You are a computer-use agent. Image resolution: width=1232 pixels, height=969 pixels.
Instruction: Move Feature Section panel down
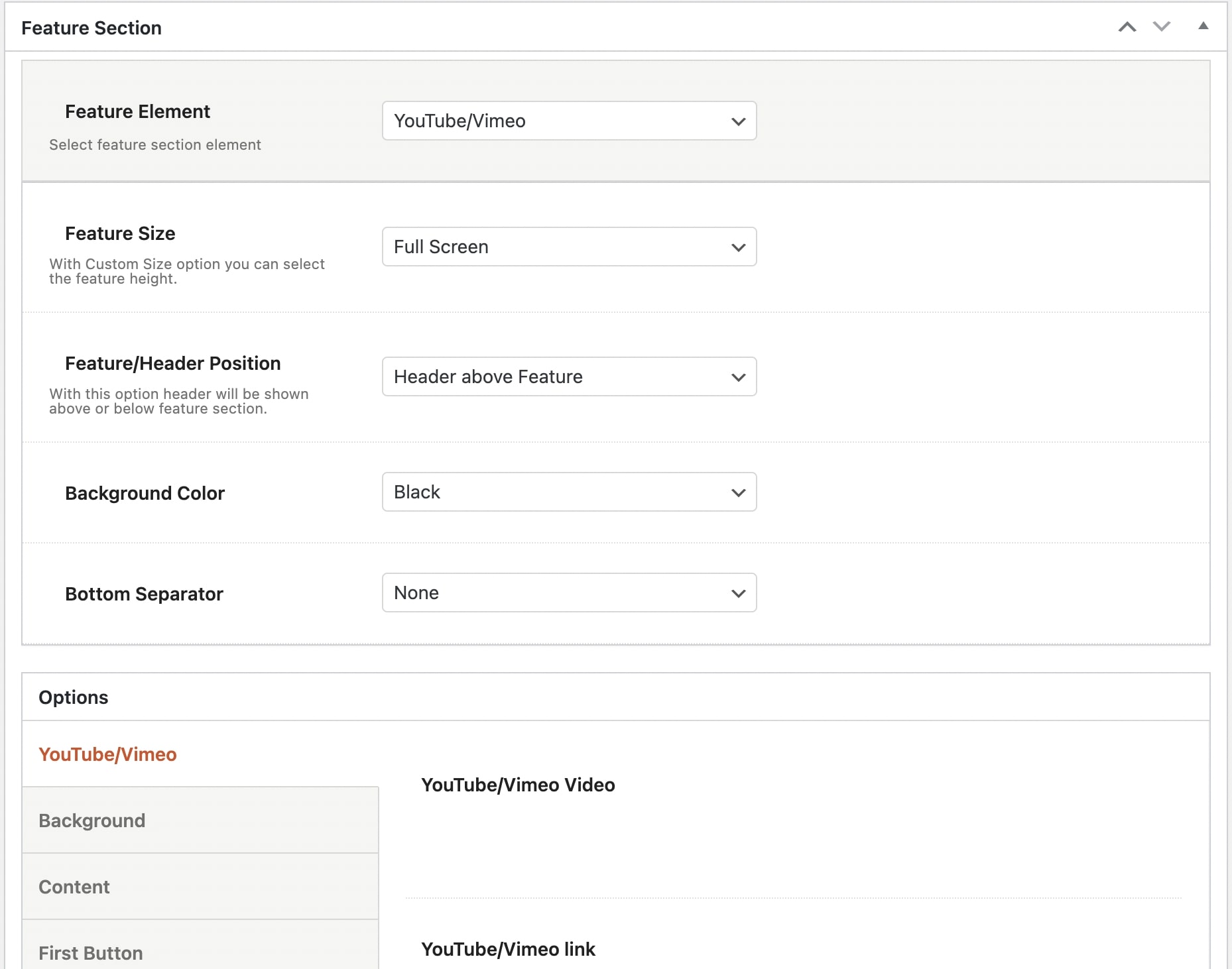[1161, 27]
